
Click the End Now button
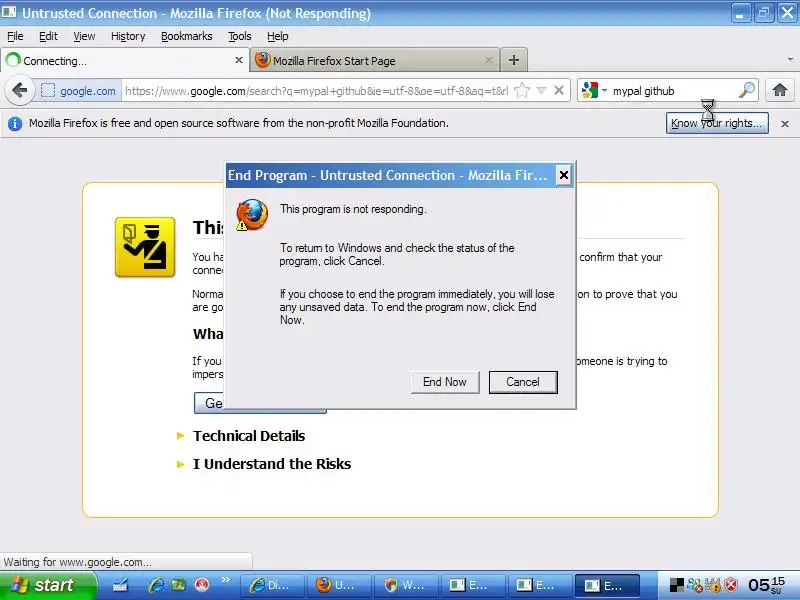coord(444,382)
